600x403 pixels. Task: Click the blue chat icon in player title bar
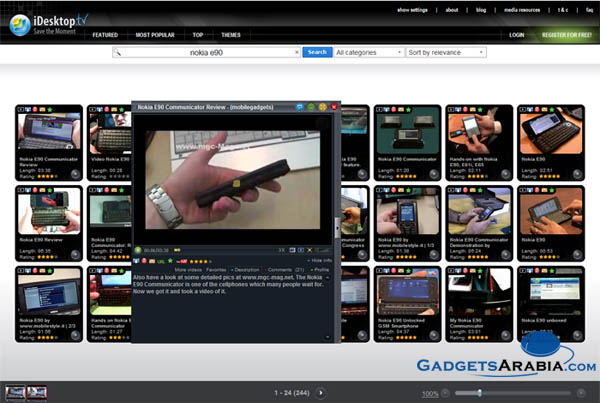tap(298, 105)
